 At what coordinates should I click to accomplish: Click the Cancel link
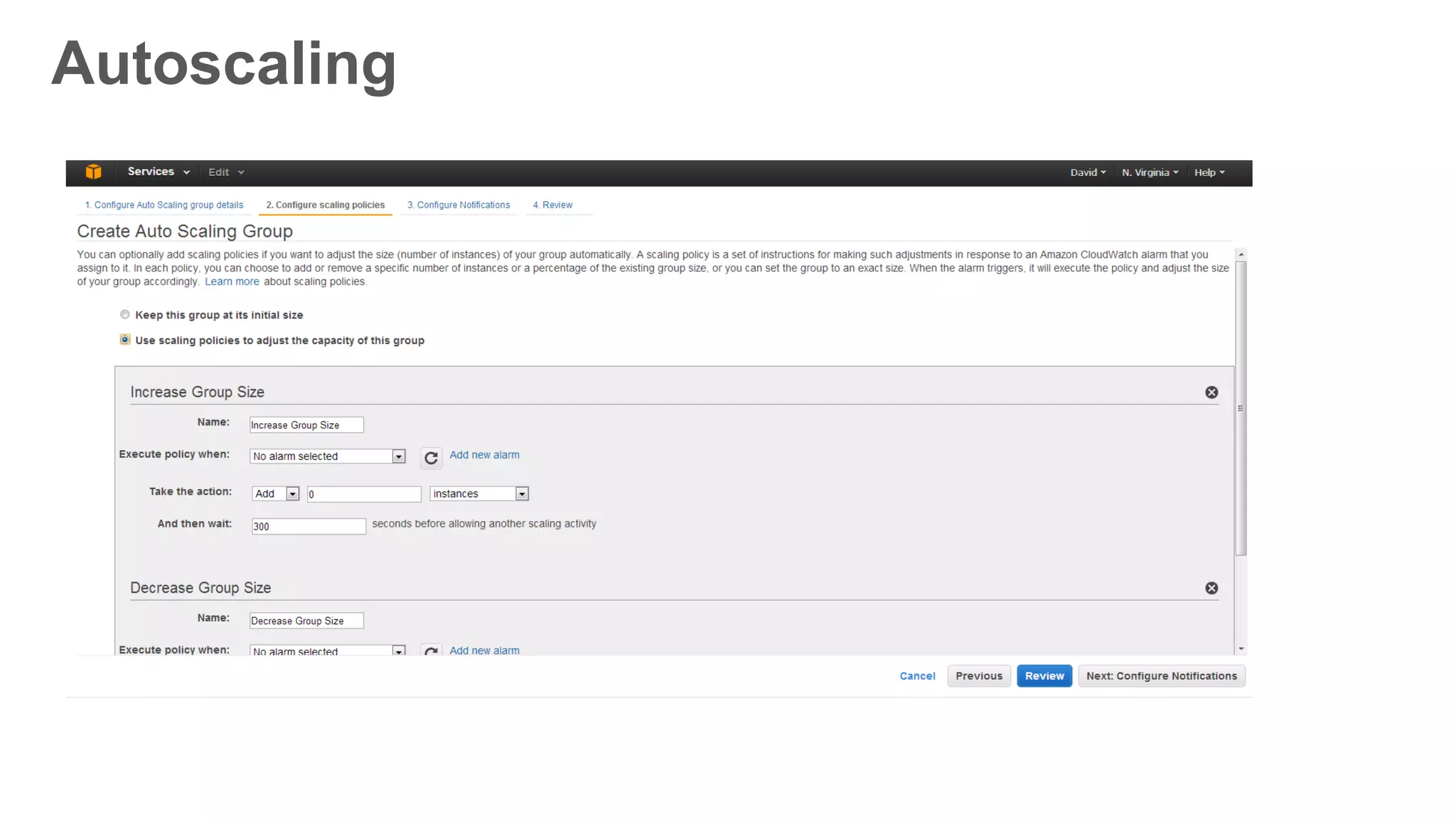pos(917,676)
